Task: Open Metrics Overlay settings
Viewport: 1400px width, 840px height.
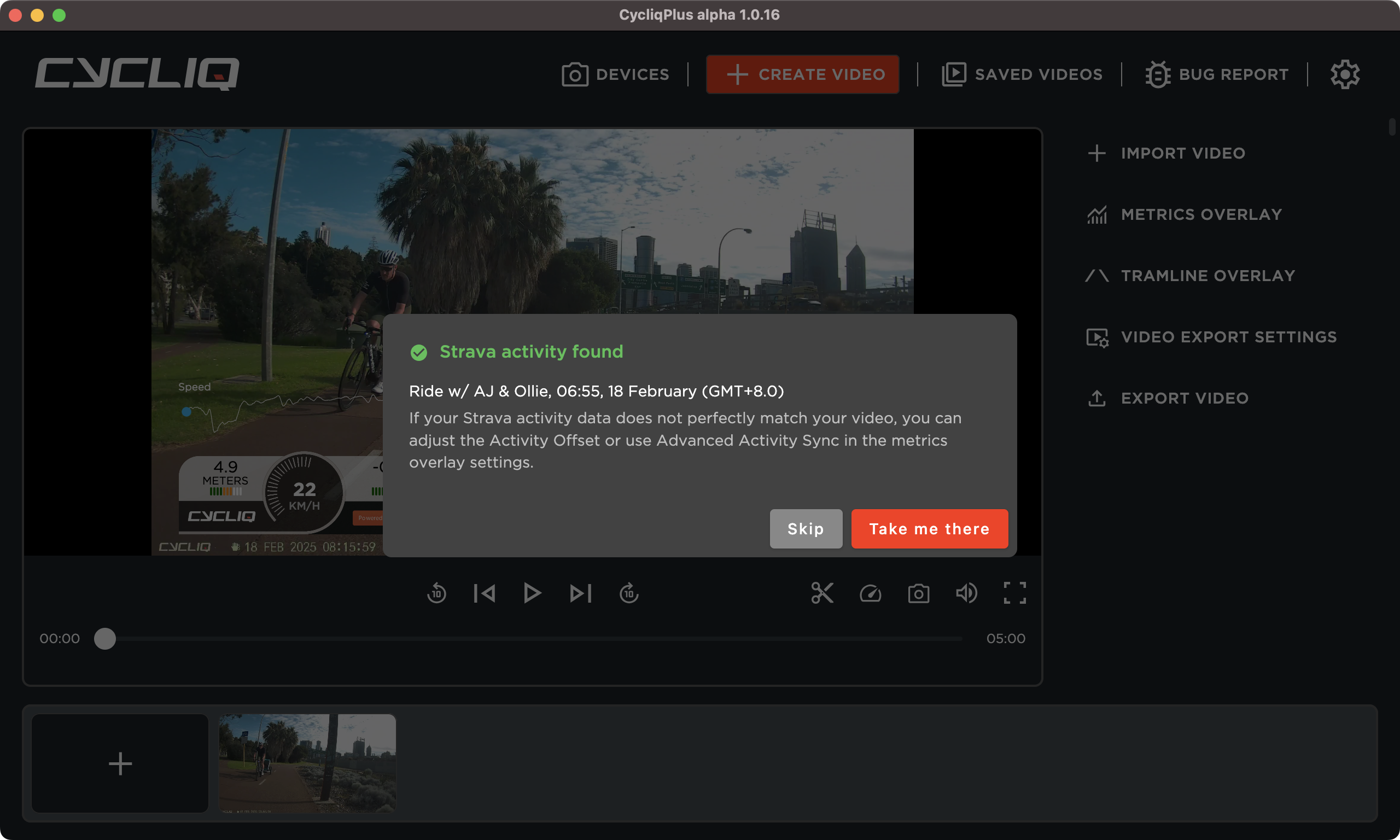Action: click(x=1184, y=214)
